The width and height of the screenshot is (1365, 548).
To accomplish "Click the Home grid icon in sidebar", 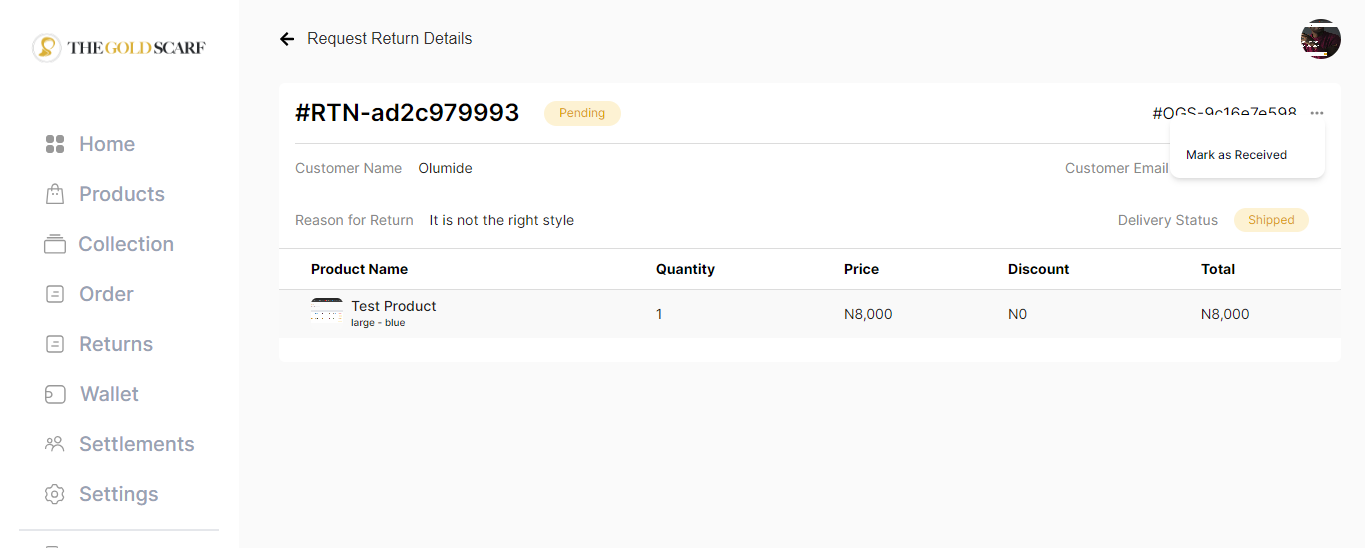I will [55, 144].
